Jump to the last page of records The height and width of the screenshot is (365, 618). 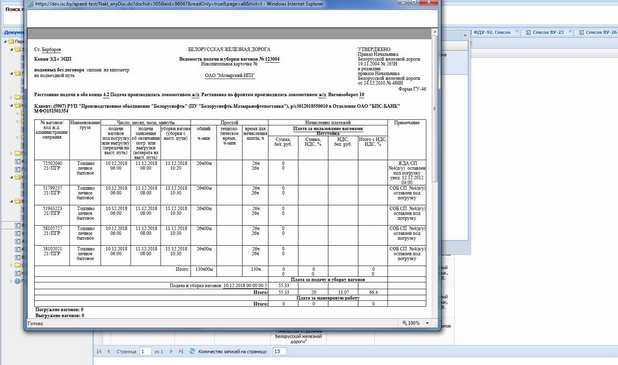tap(181, 351)
